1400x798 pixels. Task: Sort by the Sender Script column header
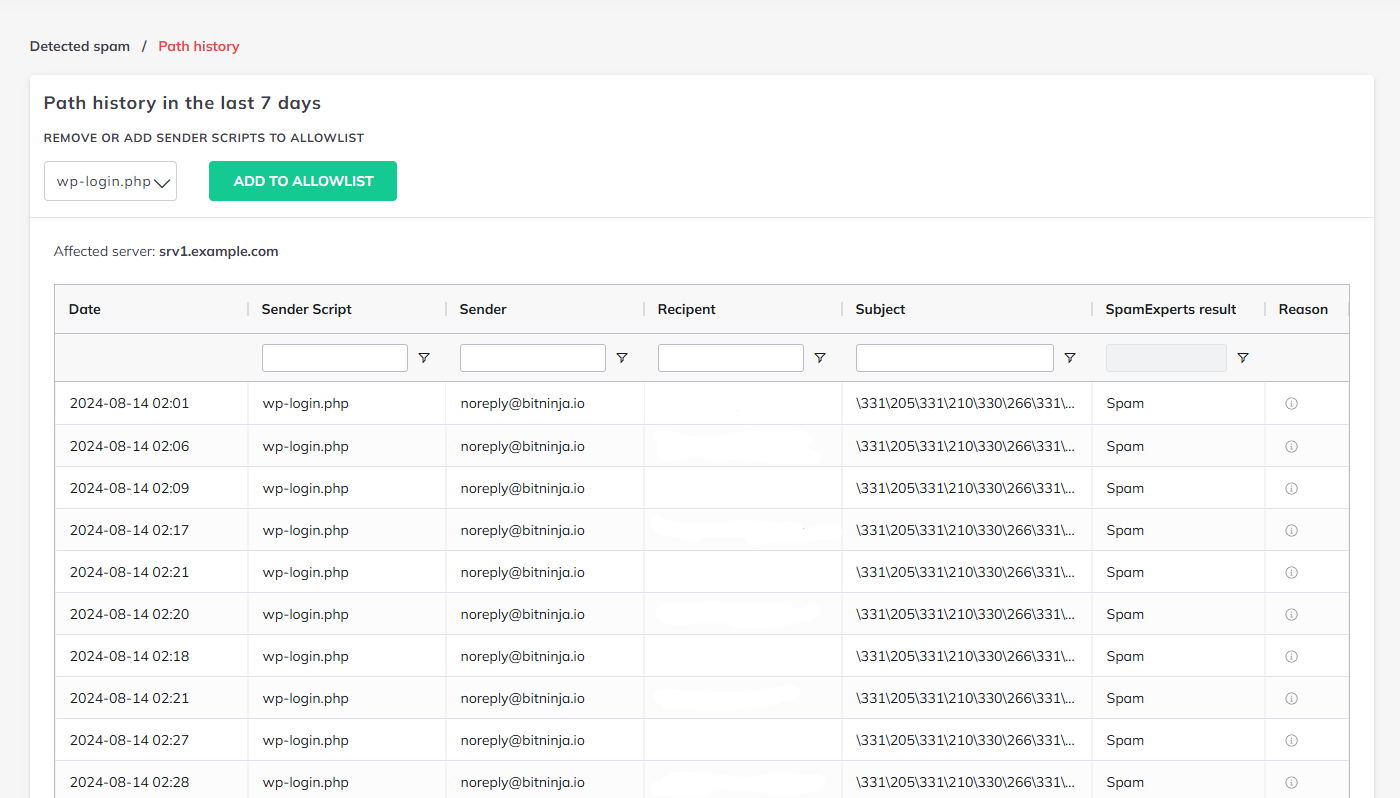click(307, 309)
